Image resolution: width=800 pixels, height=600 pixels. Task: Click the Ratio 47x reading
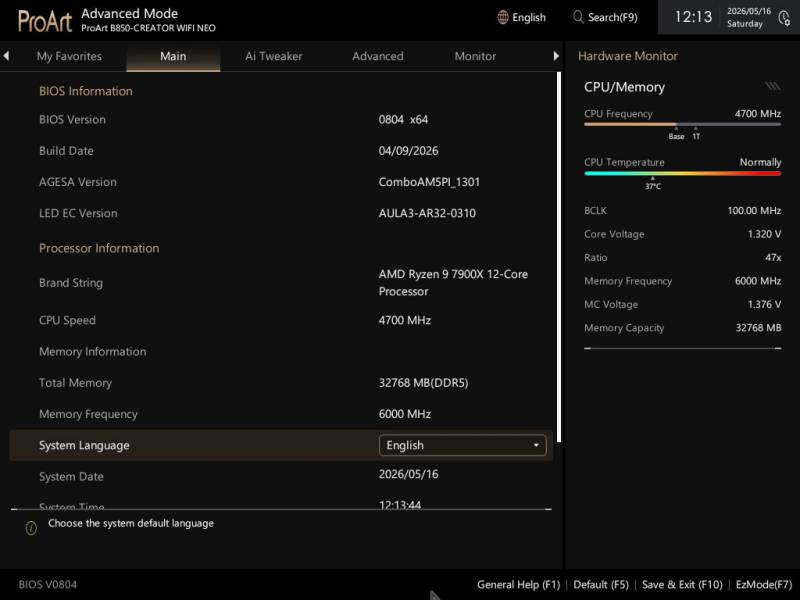pyautogui.click(x=682, y=257)
